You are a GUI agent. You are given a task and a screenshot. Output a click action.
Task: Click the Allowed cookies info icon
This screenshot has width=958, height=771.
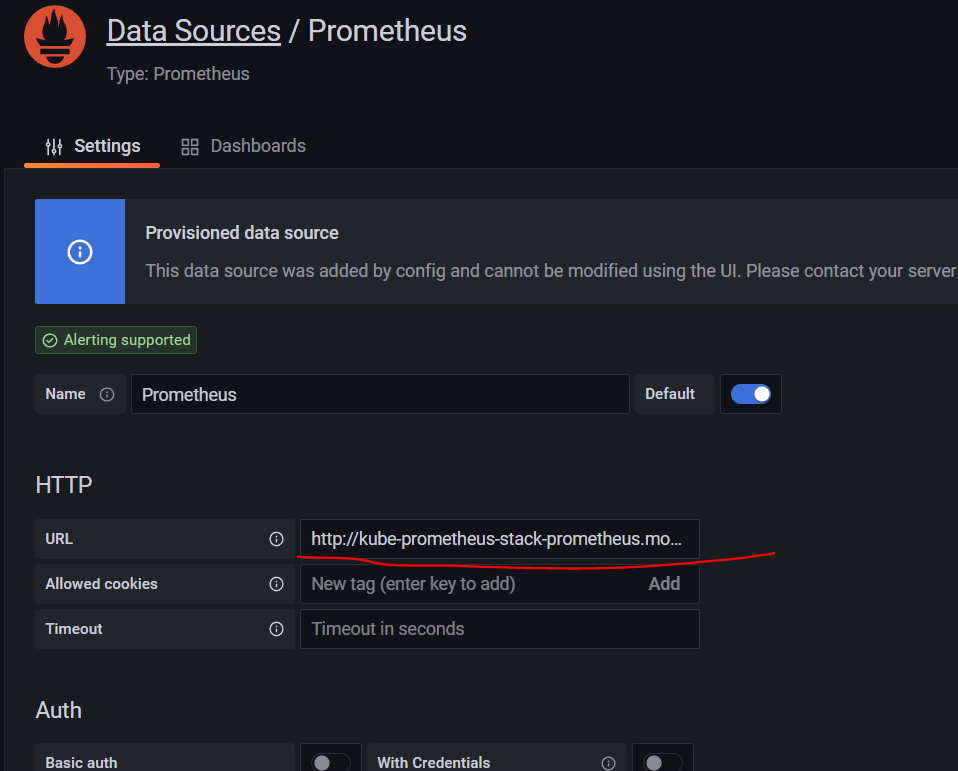tap(276, 584)
